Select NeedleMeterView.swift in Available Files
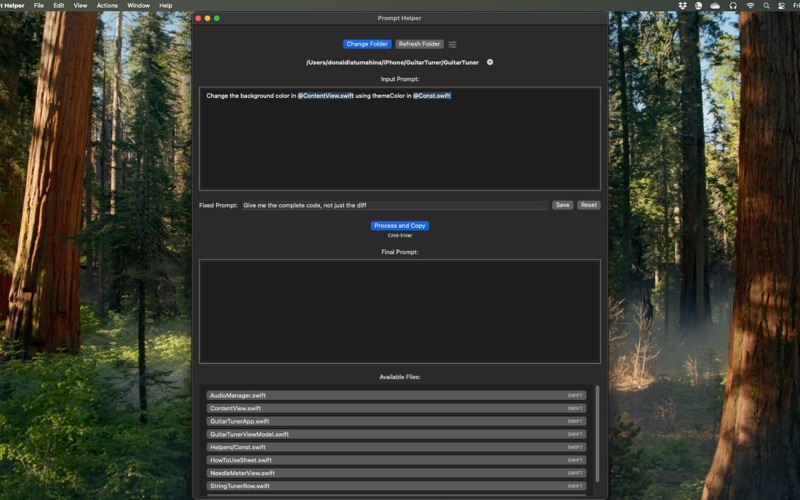The height and width of the screenshot is (500, 800). 396,473
